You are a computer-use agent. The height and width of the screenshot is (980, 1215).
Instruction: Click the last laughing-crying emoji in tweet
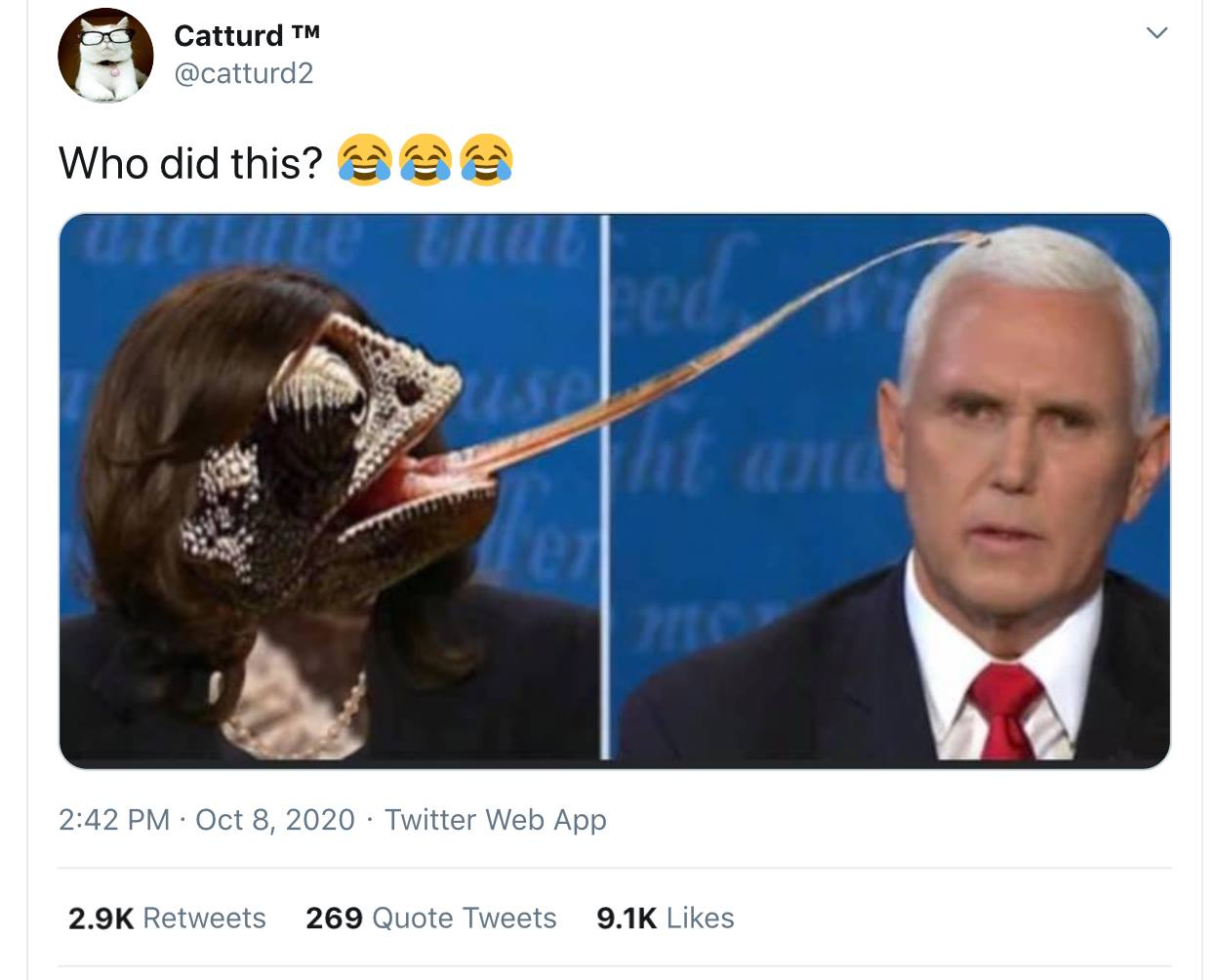(486, 161)
